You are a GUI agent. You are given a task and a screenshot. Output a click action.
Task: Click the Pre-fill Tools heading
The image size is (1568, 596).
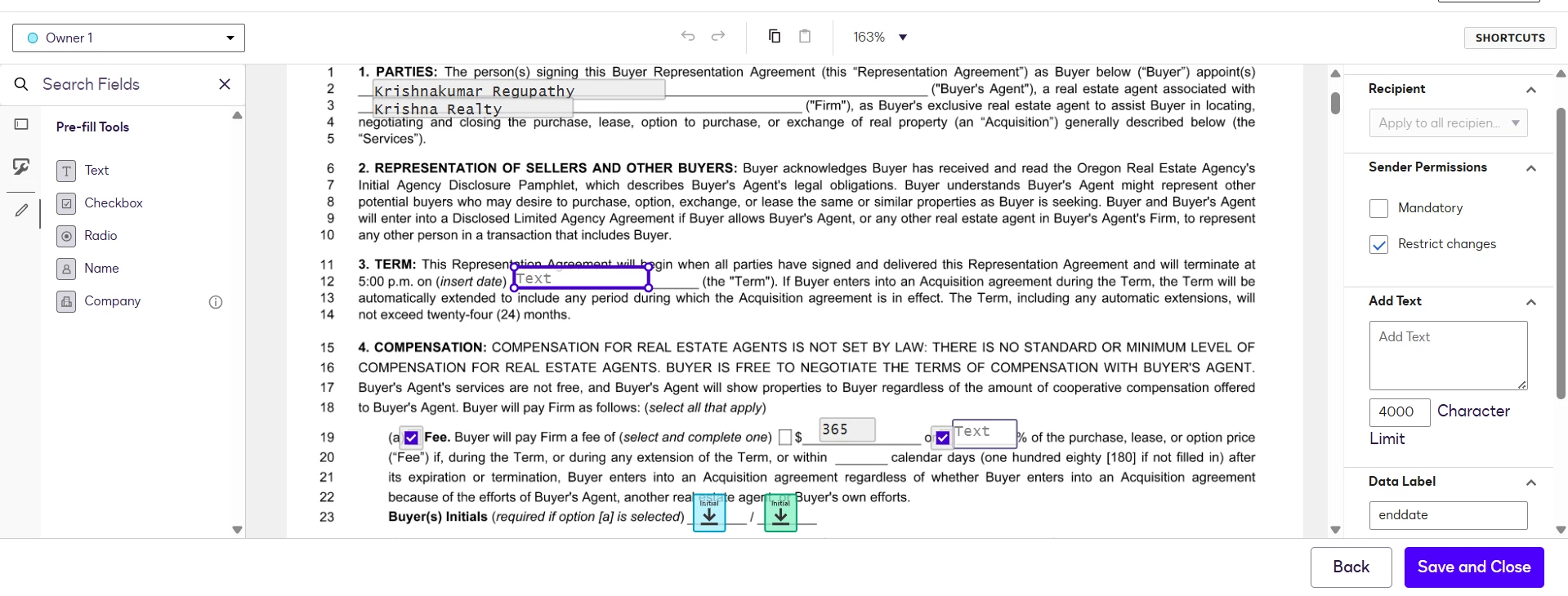[x=92, y=127]
